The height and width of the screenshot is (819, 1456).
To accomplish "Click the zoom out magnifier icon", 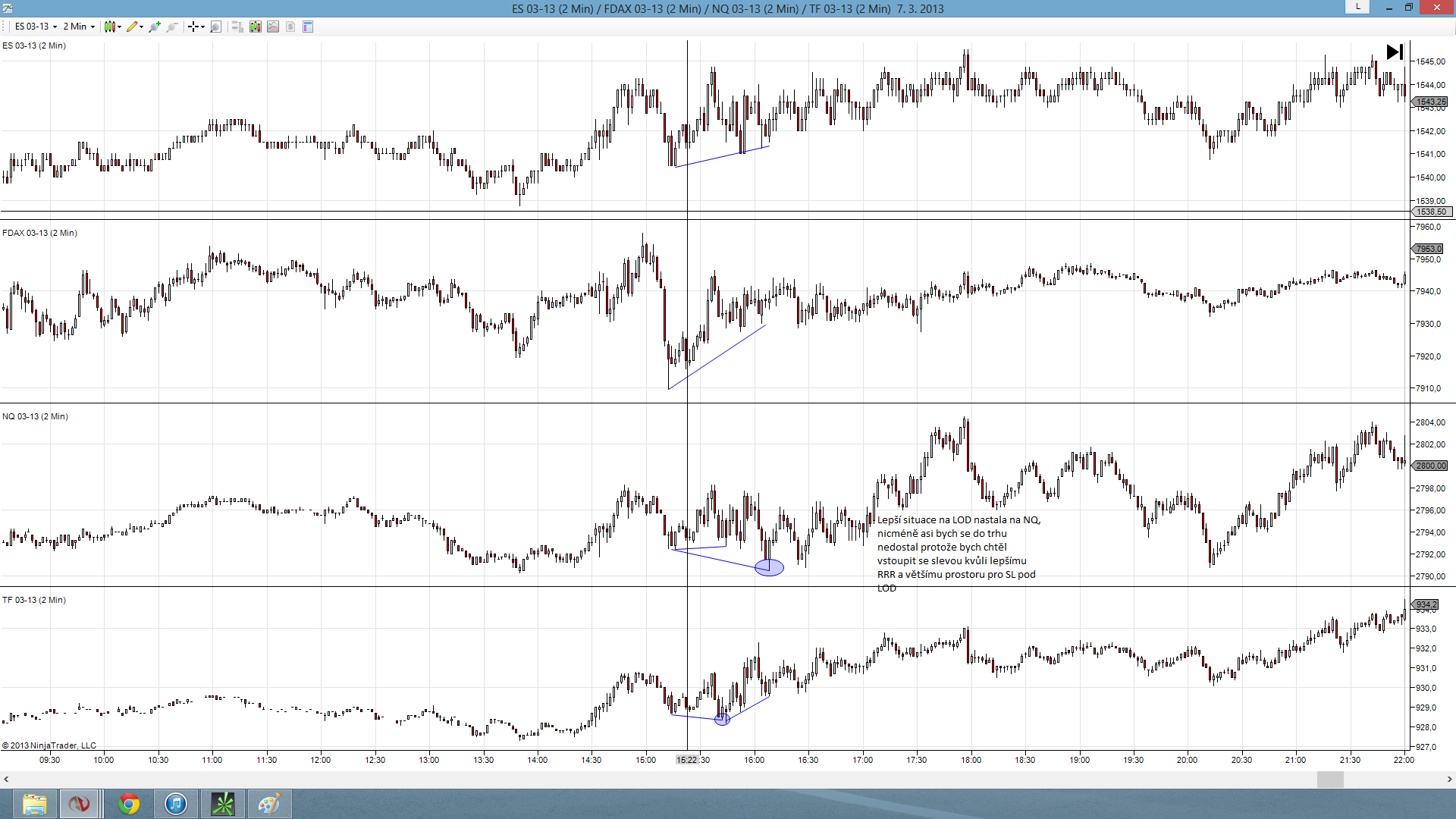I will click(x=172, y=27).
